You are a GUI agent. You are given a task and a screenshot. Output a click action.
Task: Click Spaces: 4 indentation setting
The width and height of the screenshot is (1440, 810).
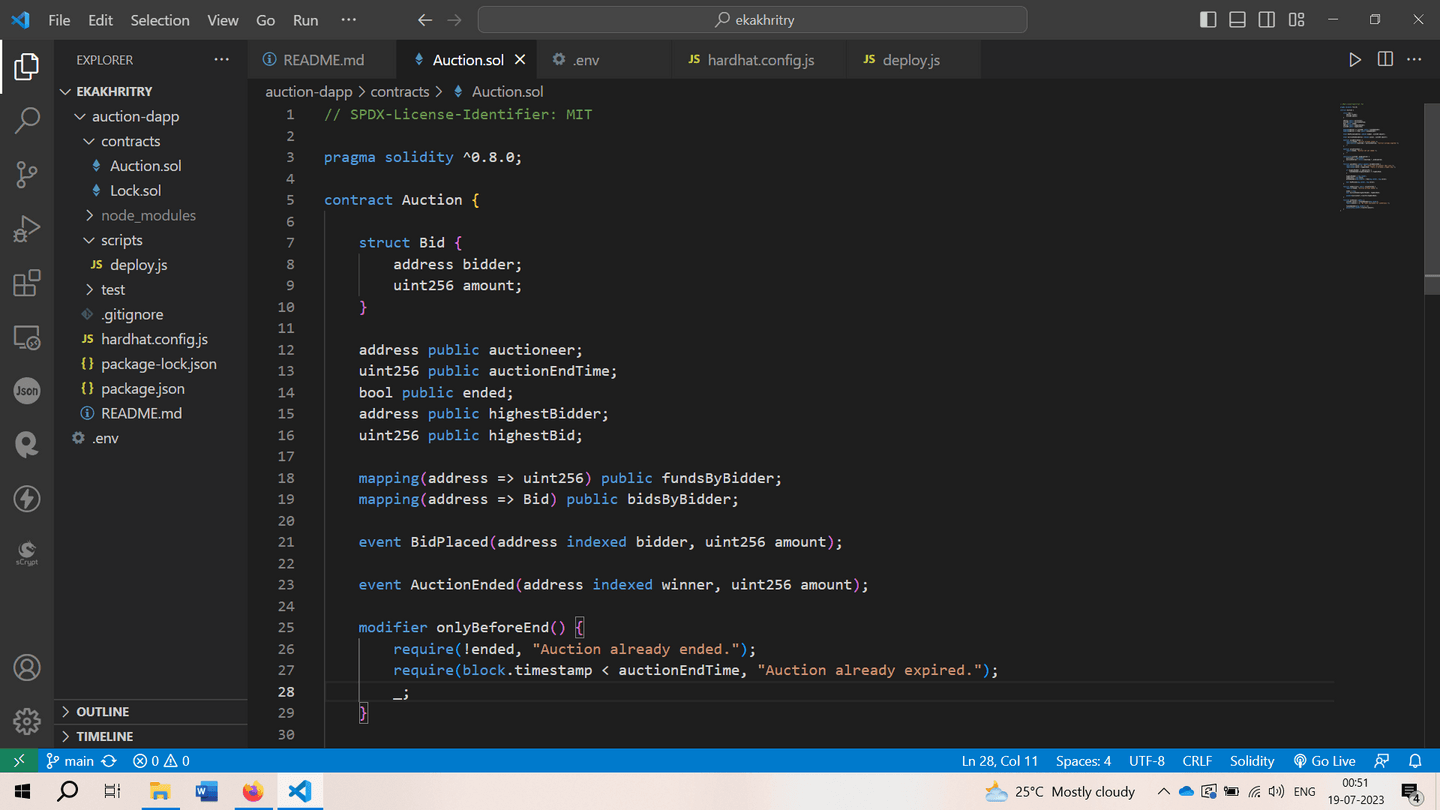[1084, 761]
